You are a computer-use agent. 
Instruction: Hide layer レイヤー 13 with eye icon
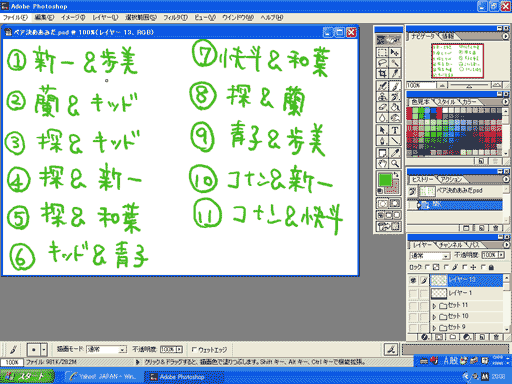[413, 280]
